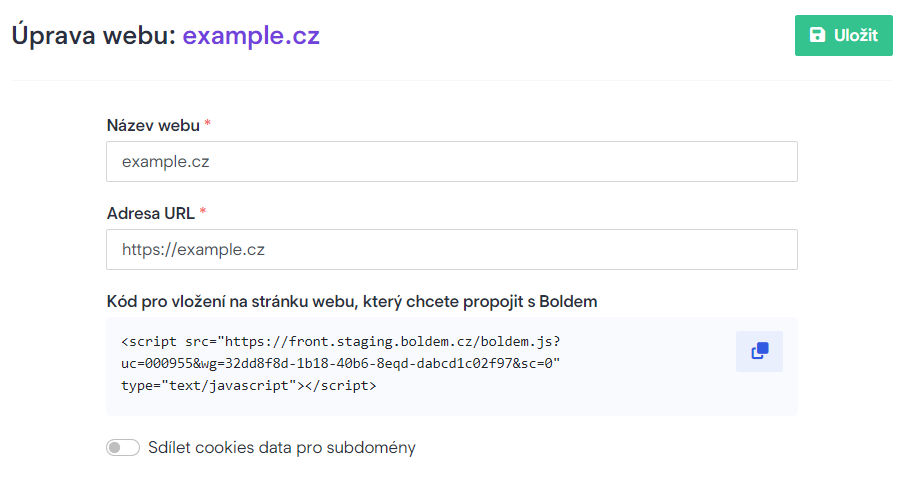
Task: Copy the Boldem embed code to clipboard
Action: click(x=759, y=351)
